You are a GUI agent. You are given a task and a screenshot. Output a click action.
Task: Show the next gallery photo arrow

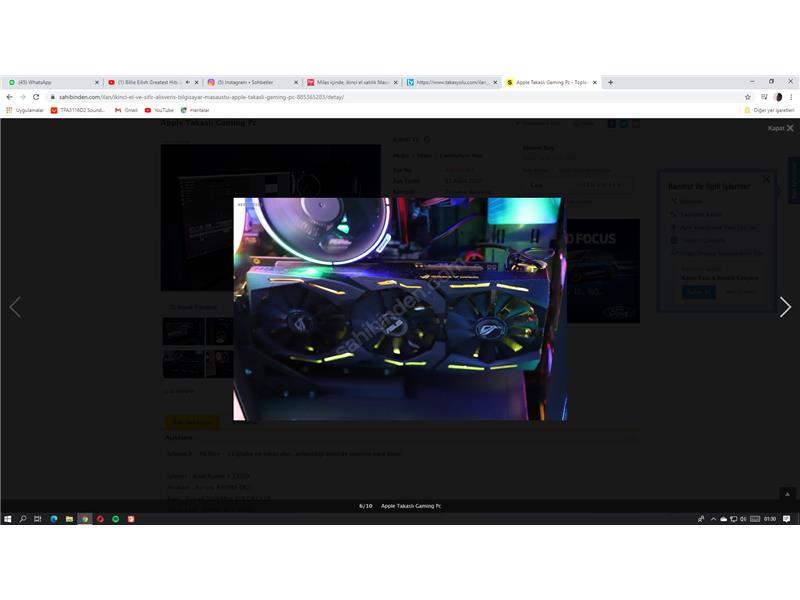click(785, 307)
